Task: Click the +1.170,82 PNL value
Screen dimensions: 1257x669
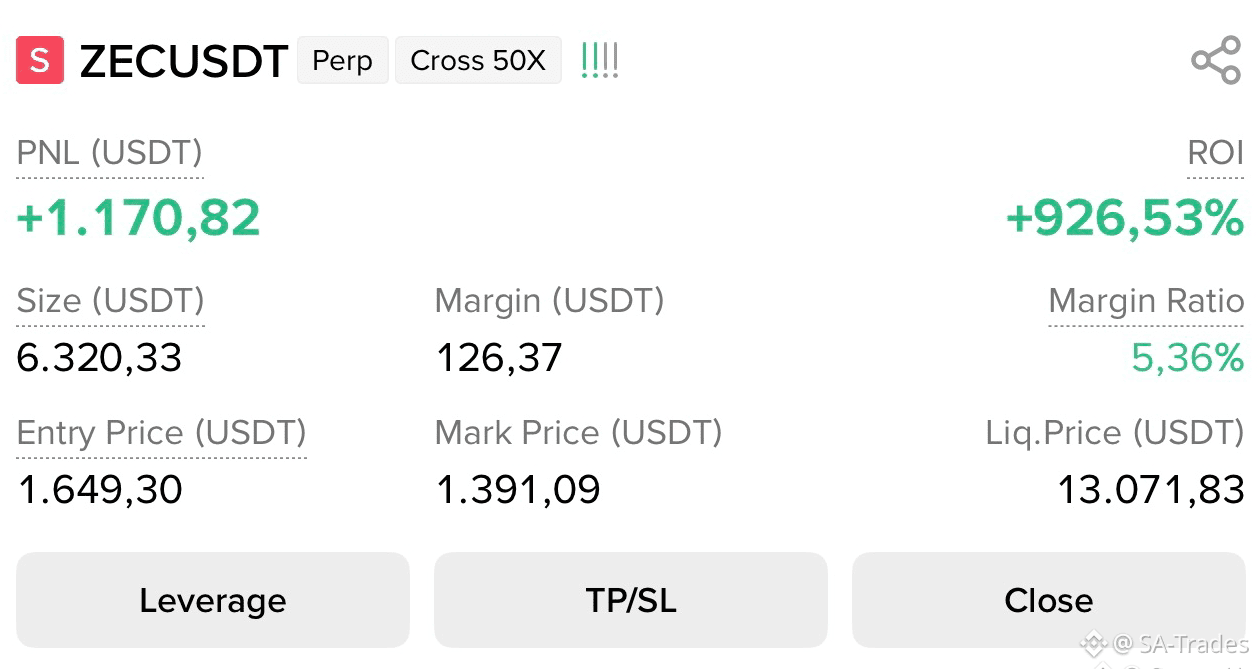Action: [139, 218]
